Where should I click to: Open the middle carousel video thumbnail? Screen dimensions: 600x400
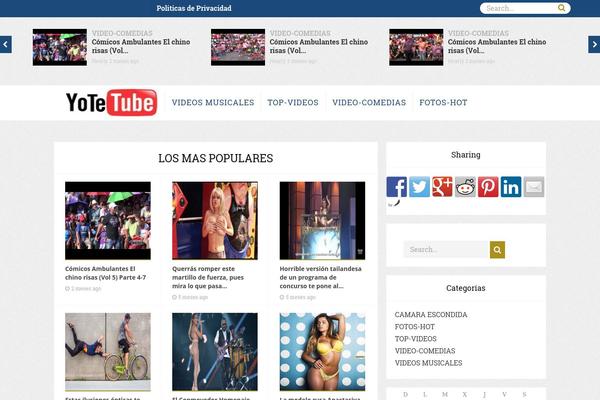click(x=238, y=47)
